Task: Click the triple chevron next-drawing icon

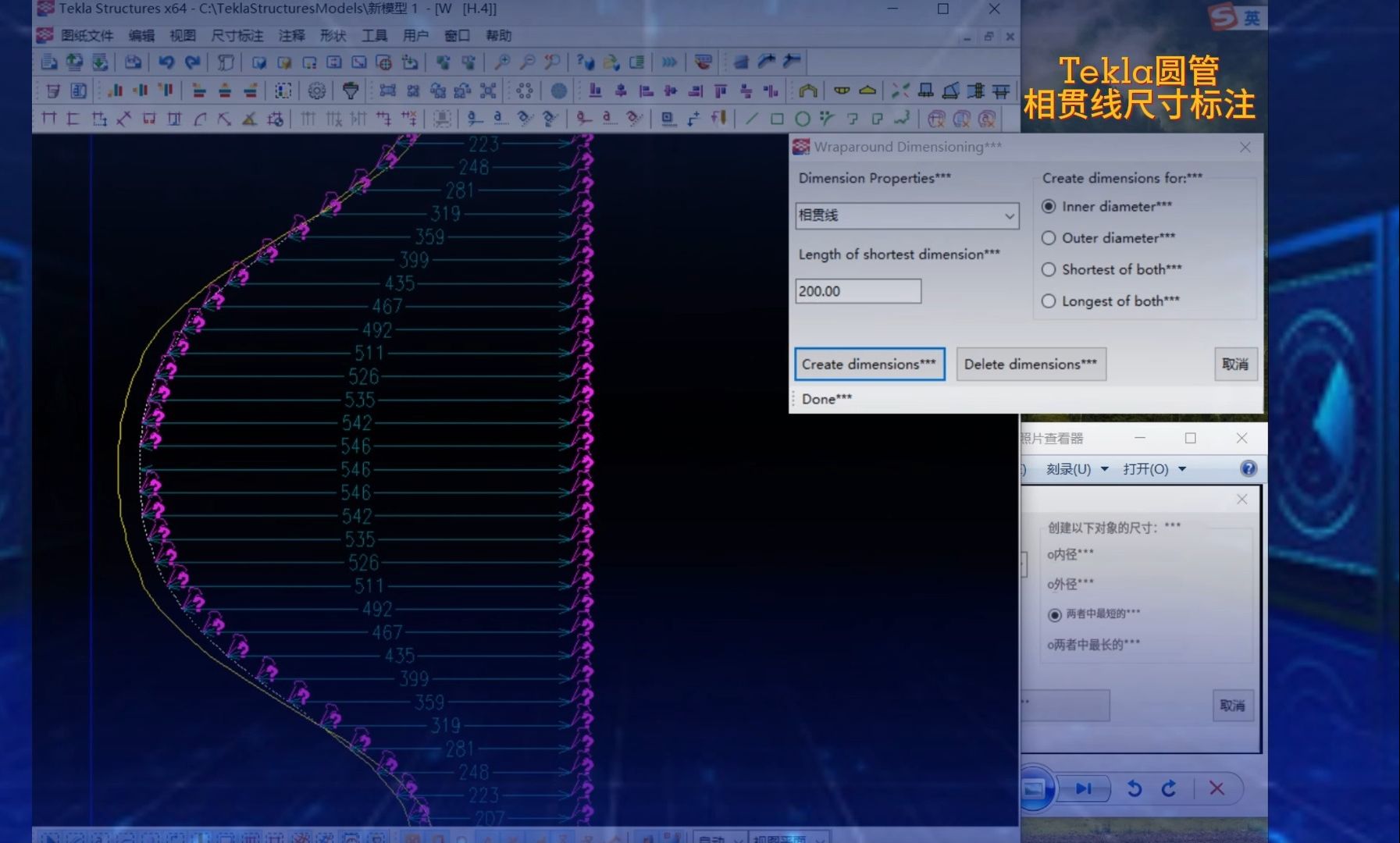Action: pyautogui.click(x=669, y=62)
